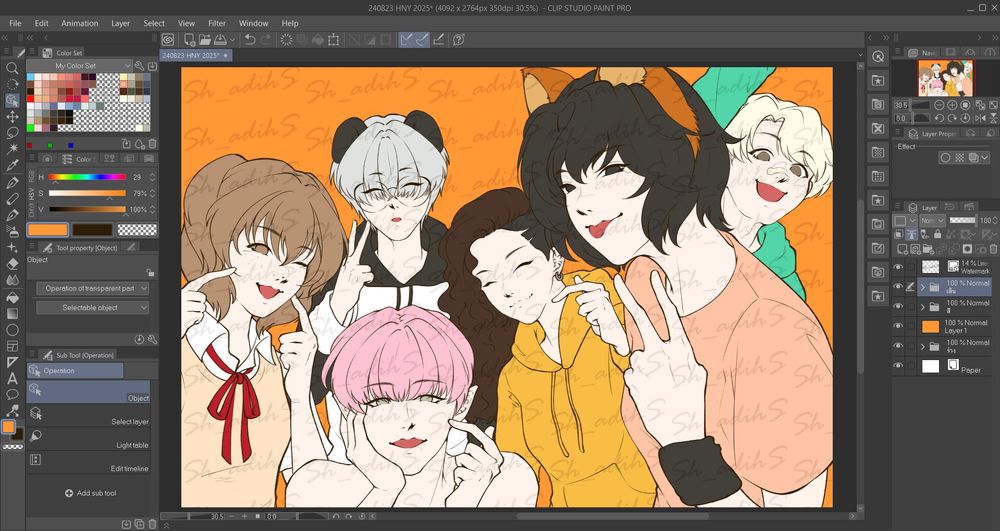The height and width of the screenshot is (531, 1000).
Task: Click the Hue slider in Color panel
Action: pos(87,177)
